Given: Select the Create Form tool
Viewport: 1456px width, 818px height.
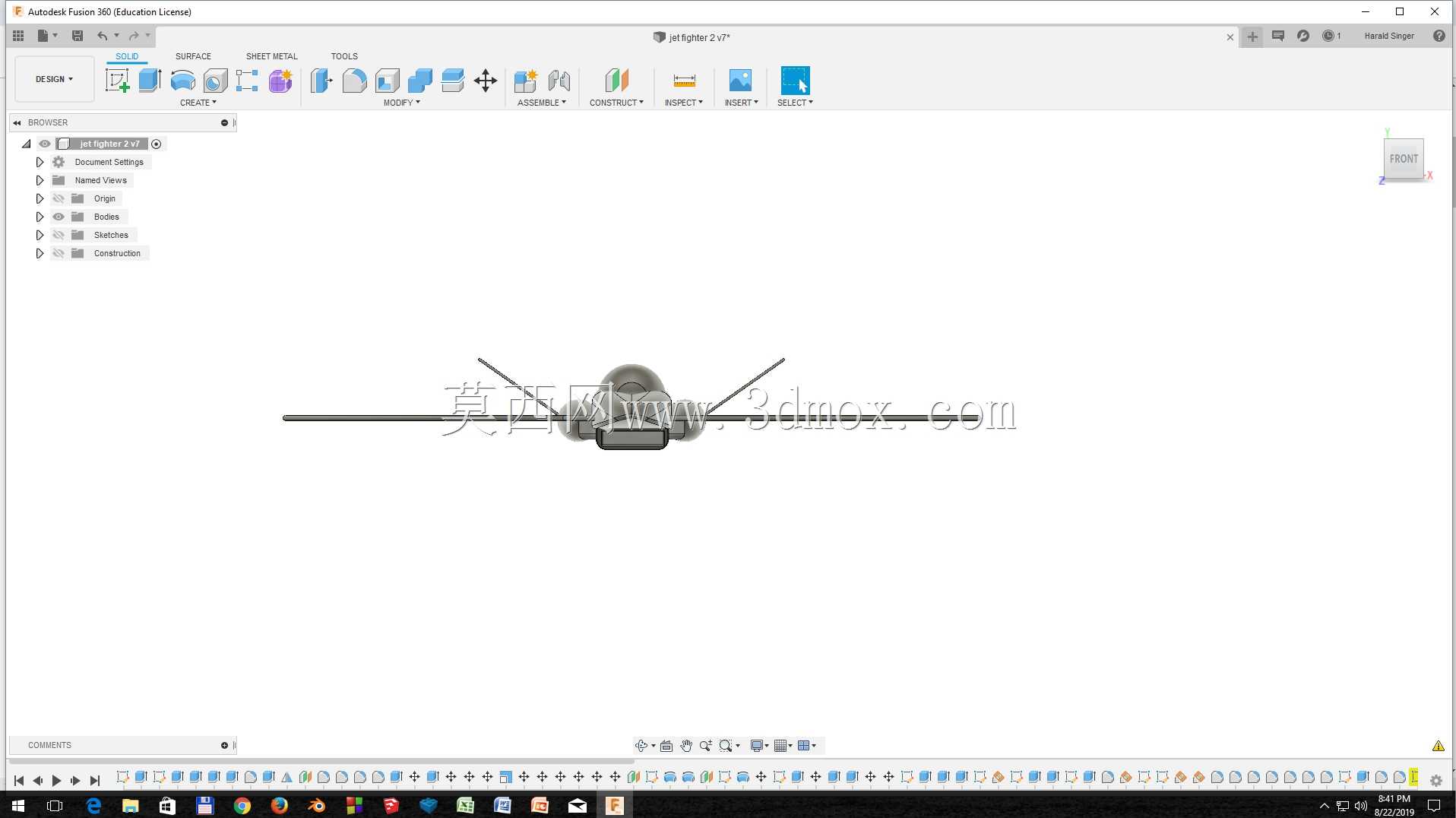Looking at the screenshot, I should pyautogui.click(x=280, y=81).
